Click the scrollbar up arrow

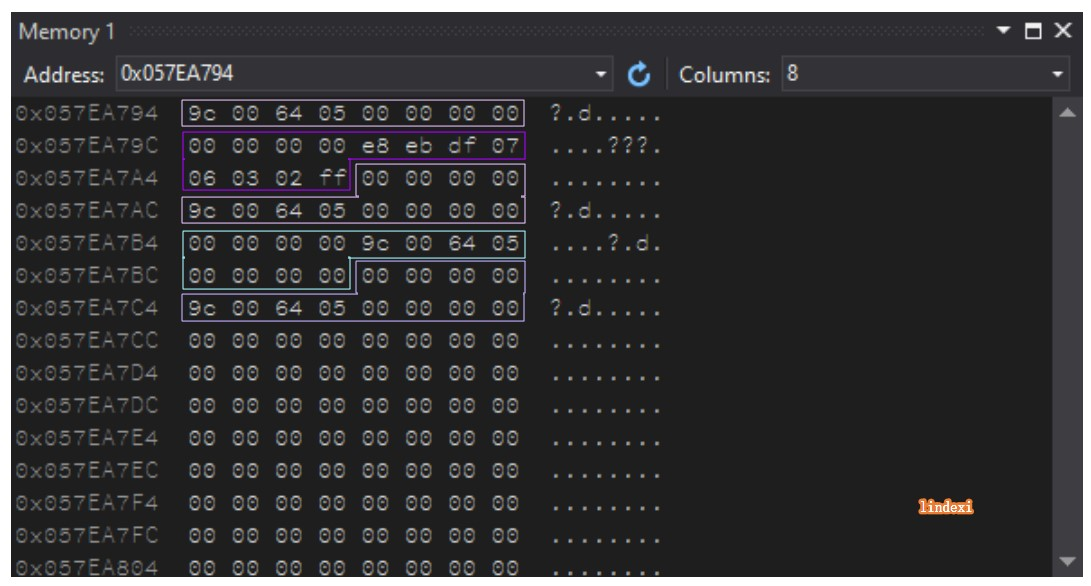(x=1067, y=113)
